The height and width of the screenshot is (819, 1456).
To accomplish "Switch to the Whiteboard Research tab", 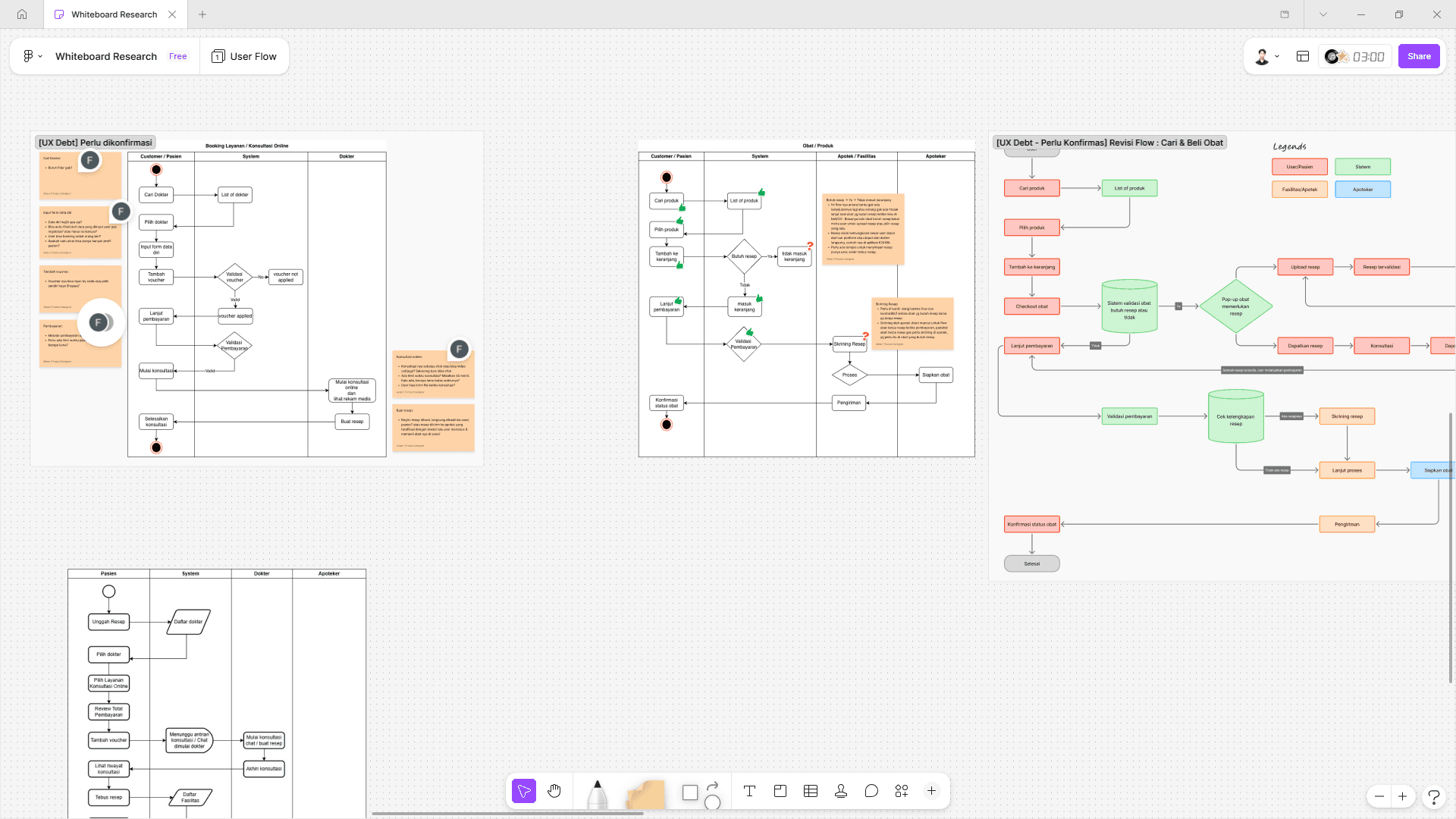I will [114, 14].
